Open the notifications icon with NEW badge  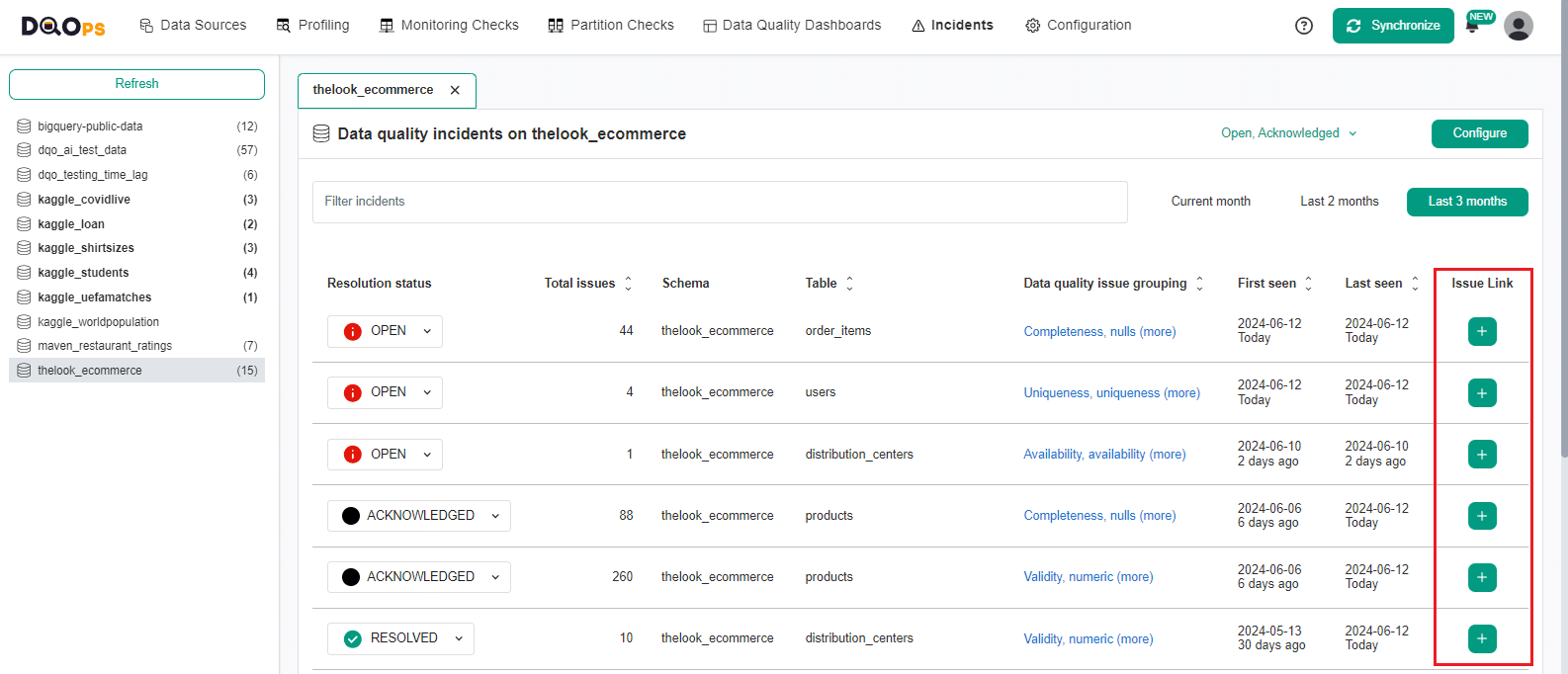(1473, 26)
